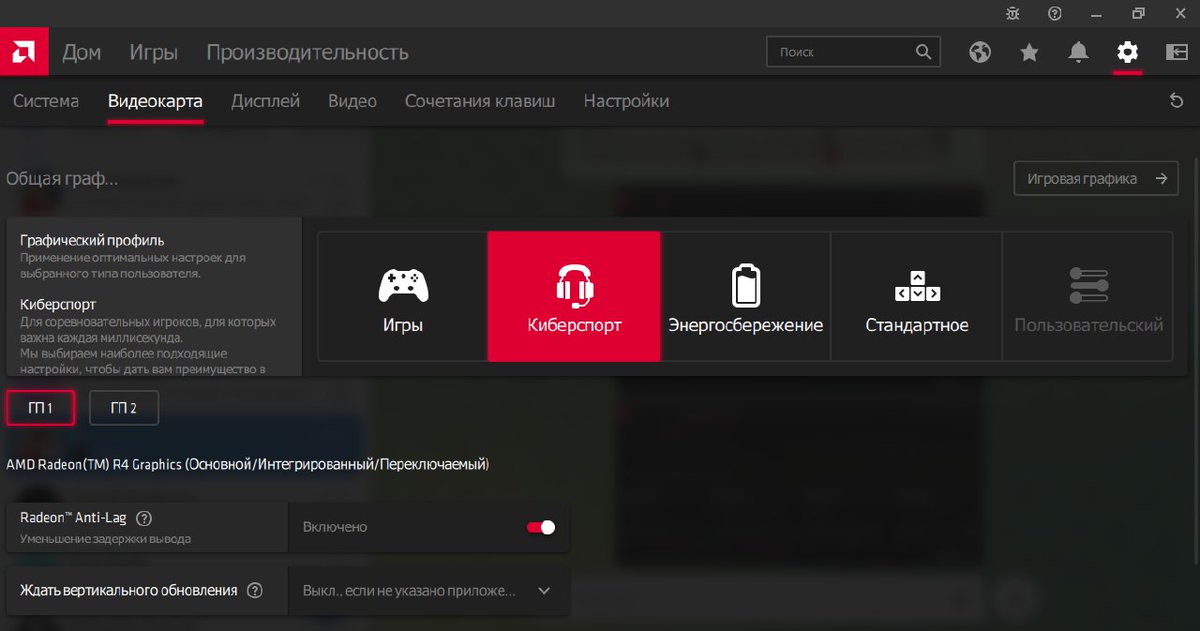Toggle the sidebar panel icon

coord(1176,52)
